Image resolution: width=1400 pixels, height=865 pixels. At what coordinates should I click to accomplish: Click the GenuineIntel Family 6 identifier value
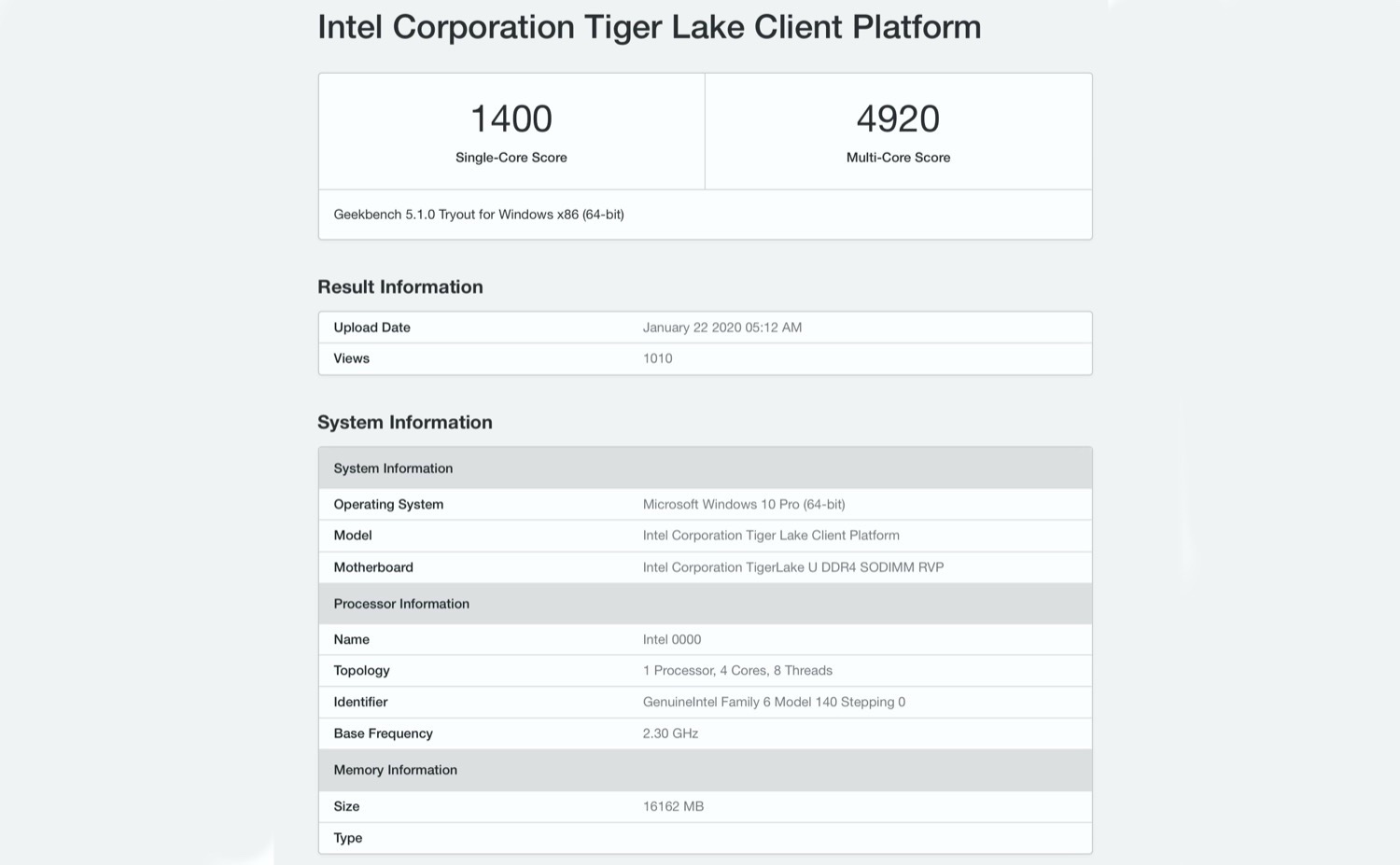(x=774, y=702)
